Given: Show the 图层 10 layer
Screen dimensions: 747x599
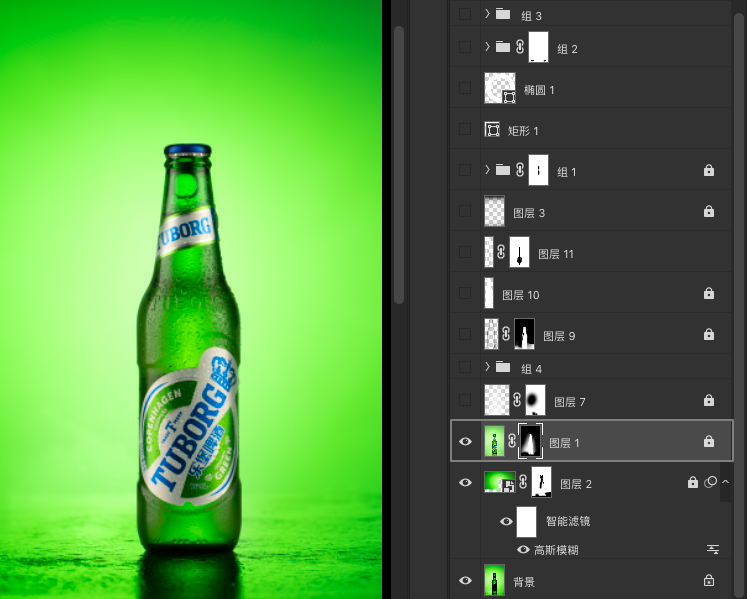Looking at the screenshot, I should [465, 293].
